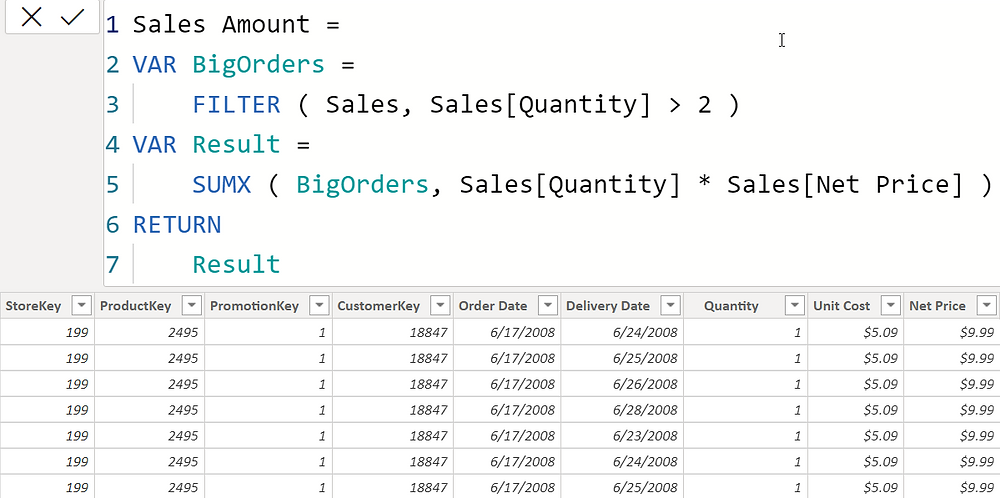Open the ProductKey column filter dropdown

[191, 306]
